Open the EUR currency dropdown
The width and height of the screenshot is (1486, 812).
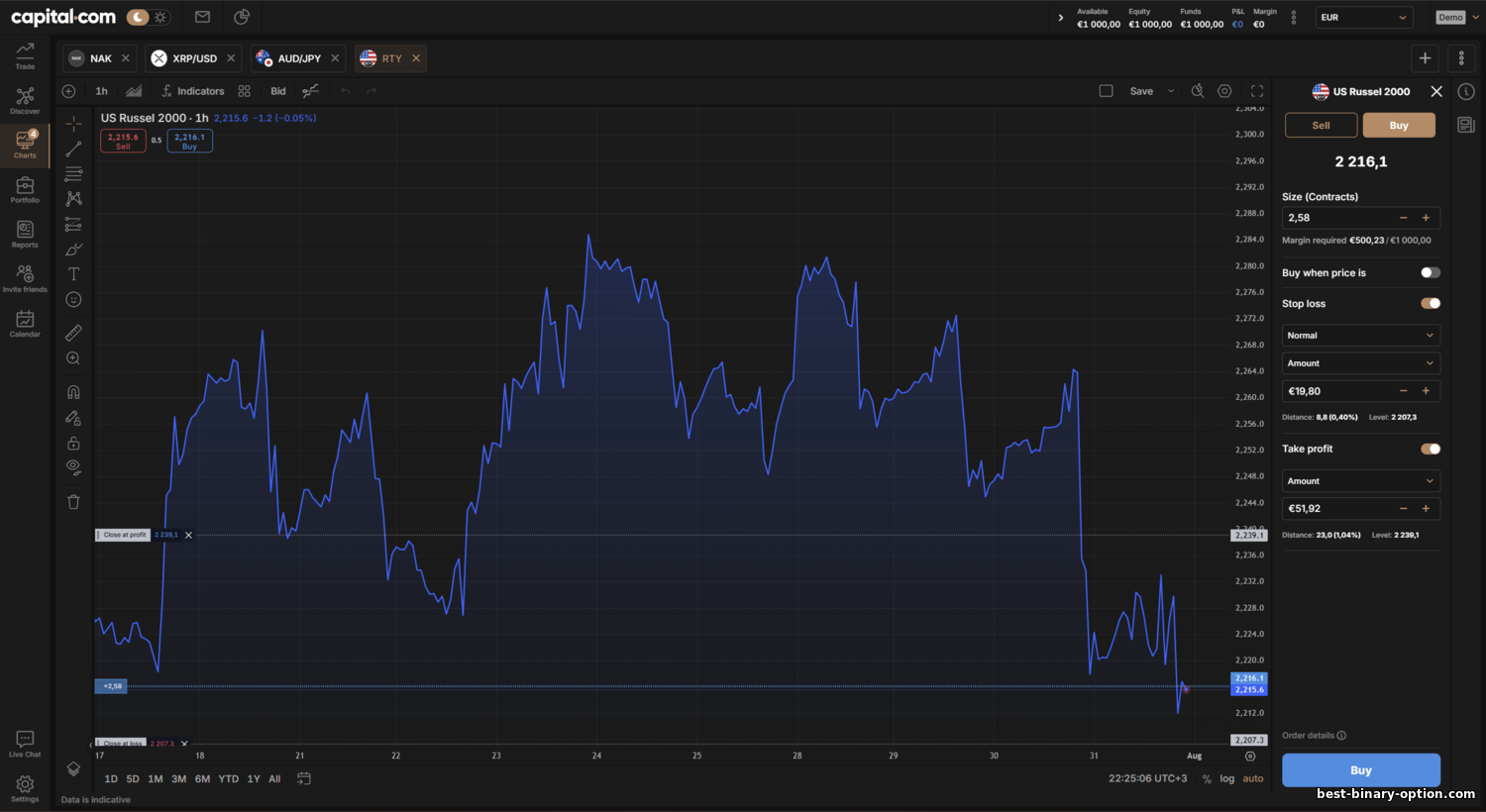click(x=1363, y=18)
